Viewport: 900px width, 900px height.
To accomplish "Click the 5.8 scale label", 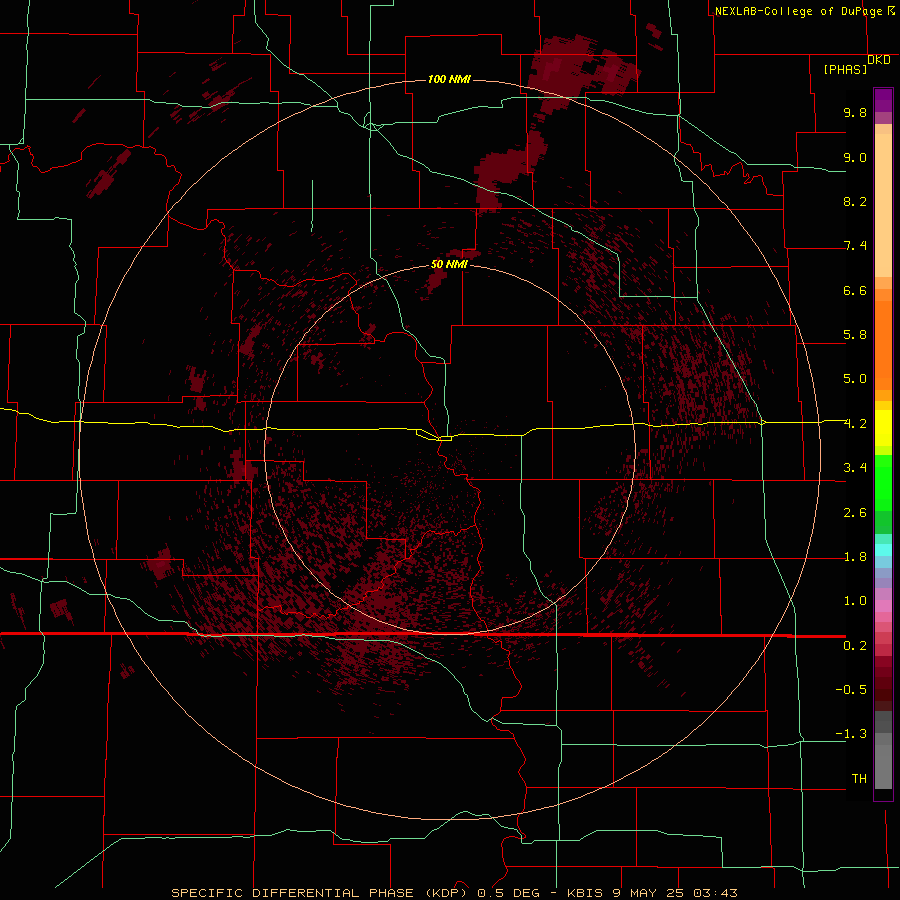I will point(855,335).
